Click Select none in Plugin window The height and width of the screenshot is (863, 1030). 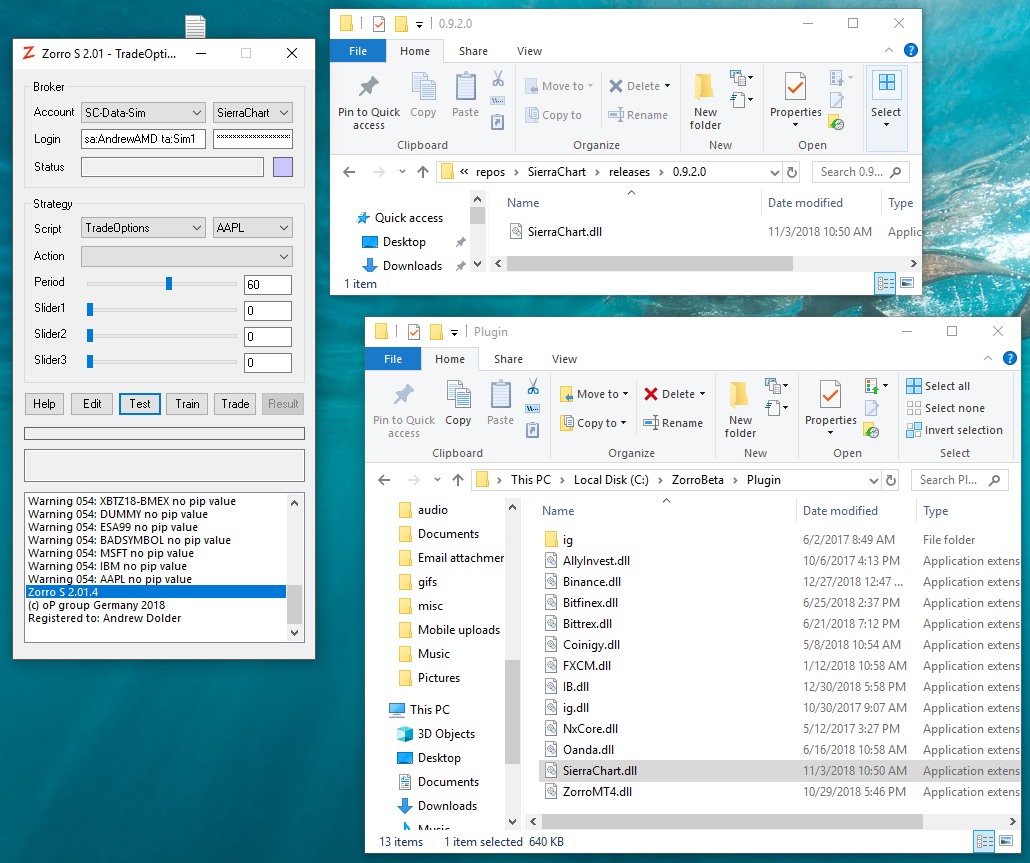[945, 408]
